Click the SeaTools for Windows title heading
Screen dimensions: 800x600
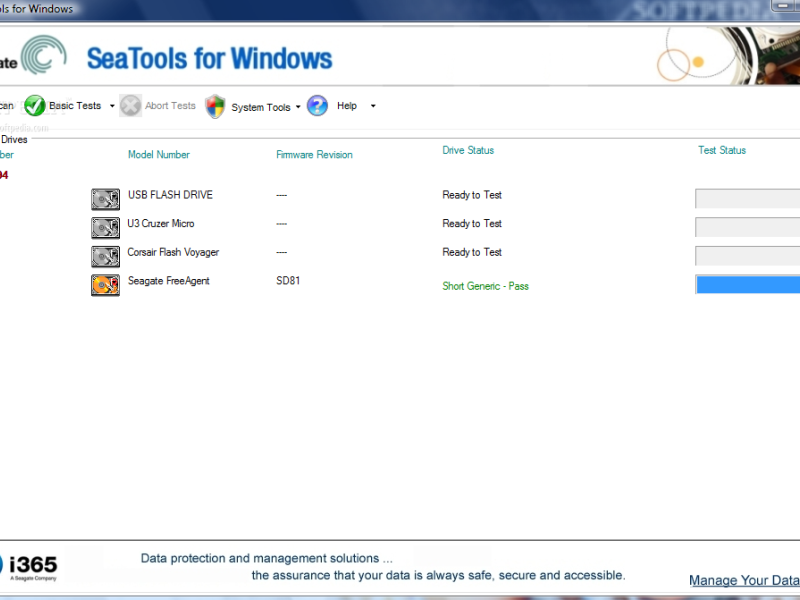210,58
